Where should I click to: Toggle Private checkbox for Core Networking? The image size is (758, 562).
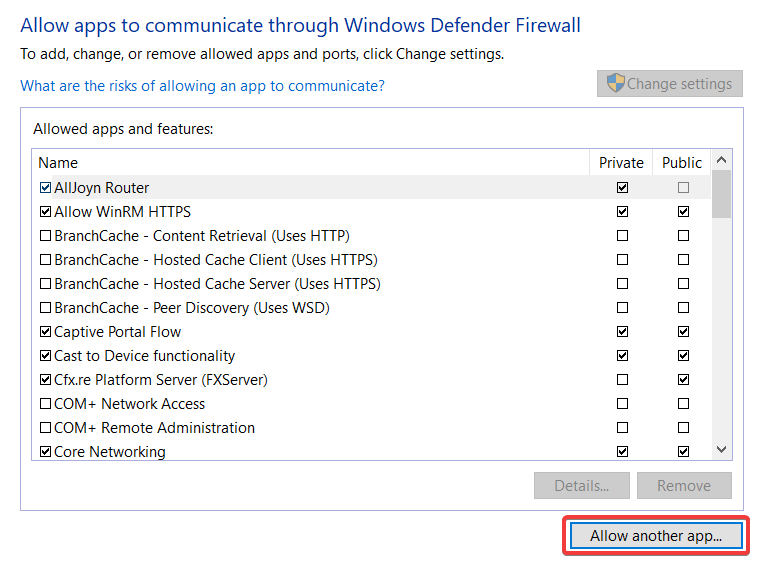623,452
